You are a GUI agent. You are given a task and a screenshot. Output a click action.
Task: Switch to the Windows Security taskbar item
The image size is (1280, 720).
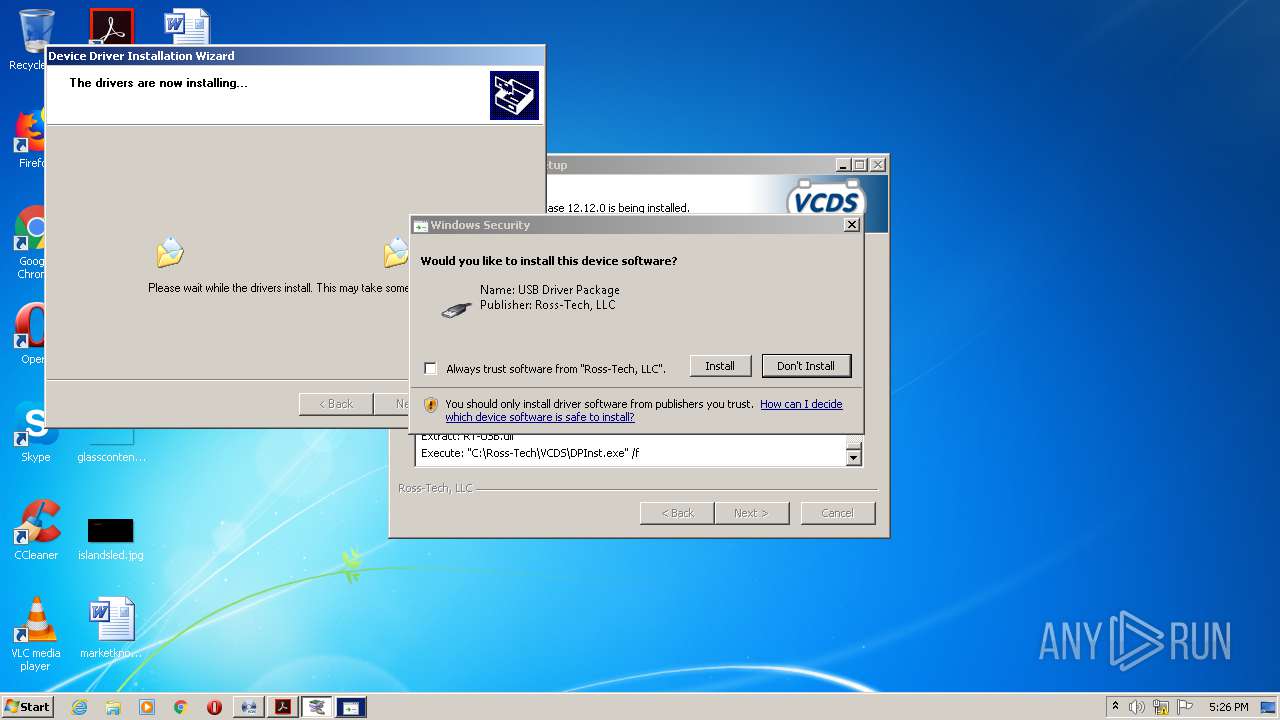pyautogui.click(x=351, y=707)
